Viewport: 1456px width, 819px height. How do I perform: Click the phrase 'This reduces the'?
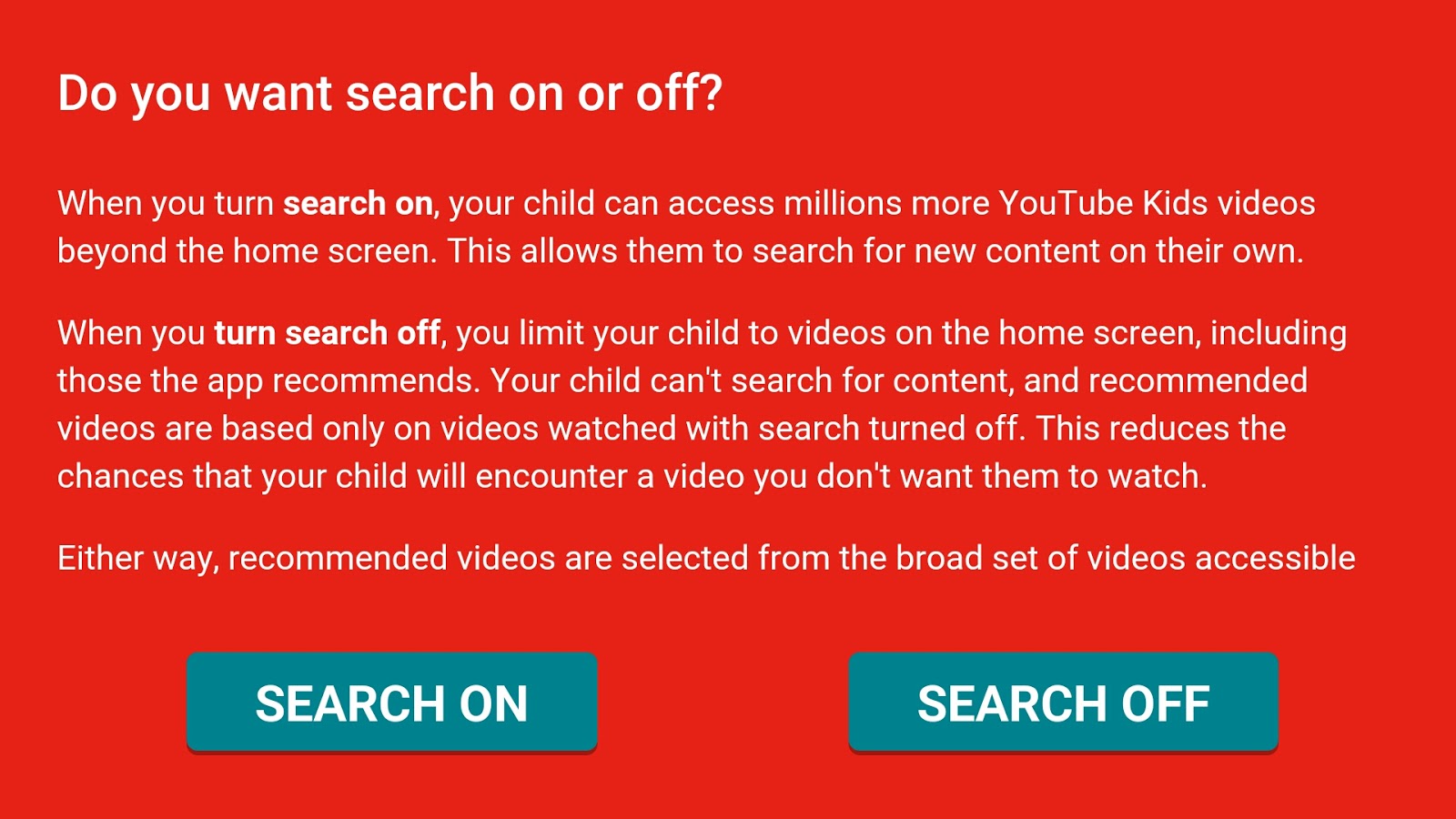(x=1161, y=429)
